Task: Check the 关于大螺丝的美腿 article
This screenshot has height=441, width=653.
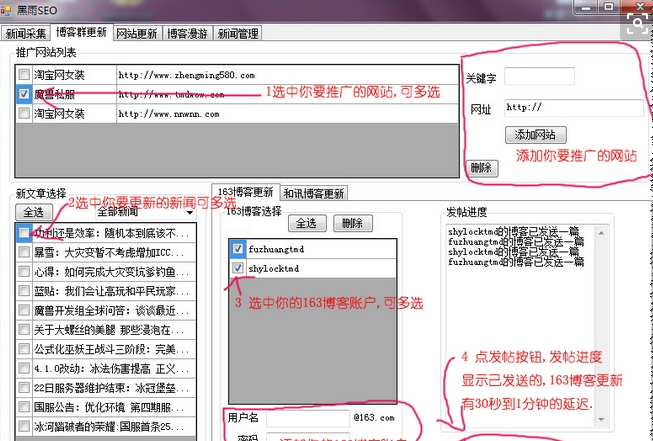Action: 24,329
